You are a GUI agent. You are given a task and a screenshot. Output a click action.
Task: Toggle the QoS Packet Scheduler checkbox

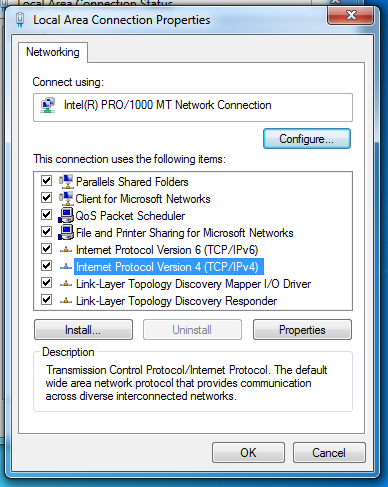[x=46, y=215]
